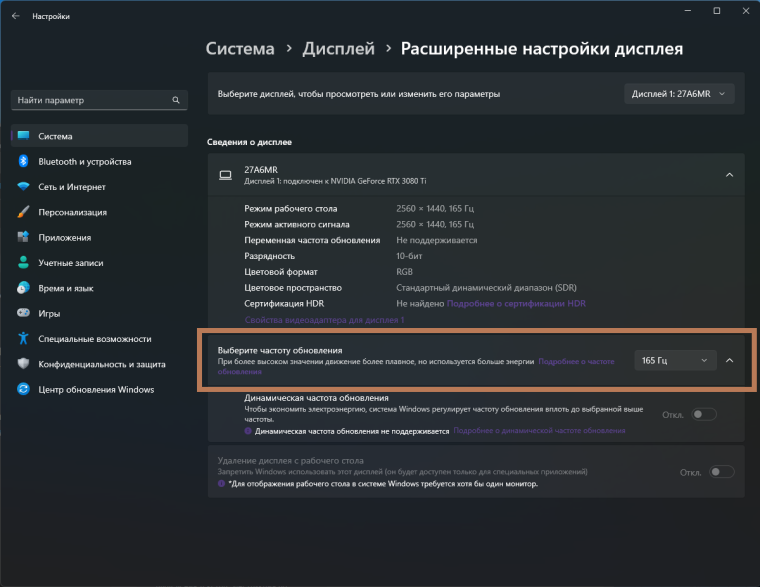Open Система in the sidebar
Viewport: 760px width, 587px height.
(99, 136)
